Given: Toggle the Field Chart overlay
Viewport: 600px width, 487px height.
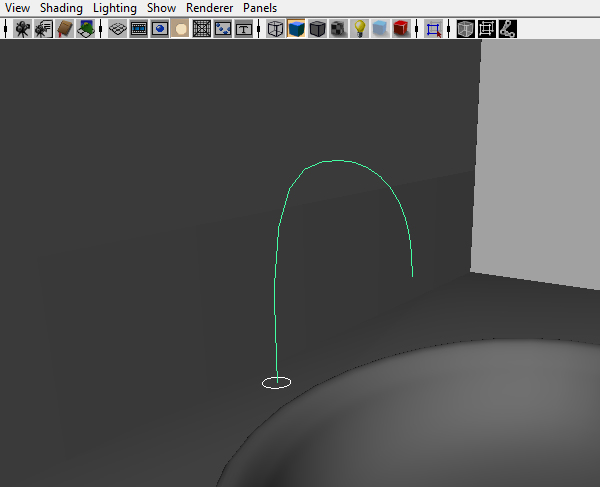Looking at the screenshot, I should pos(201,29).
